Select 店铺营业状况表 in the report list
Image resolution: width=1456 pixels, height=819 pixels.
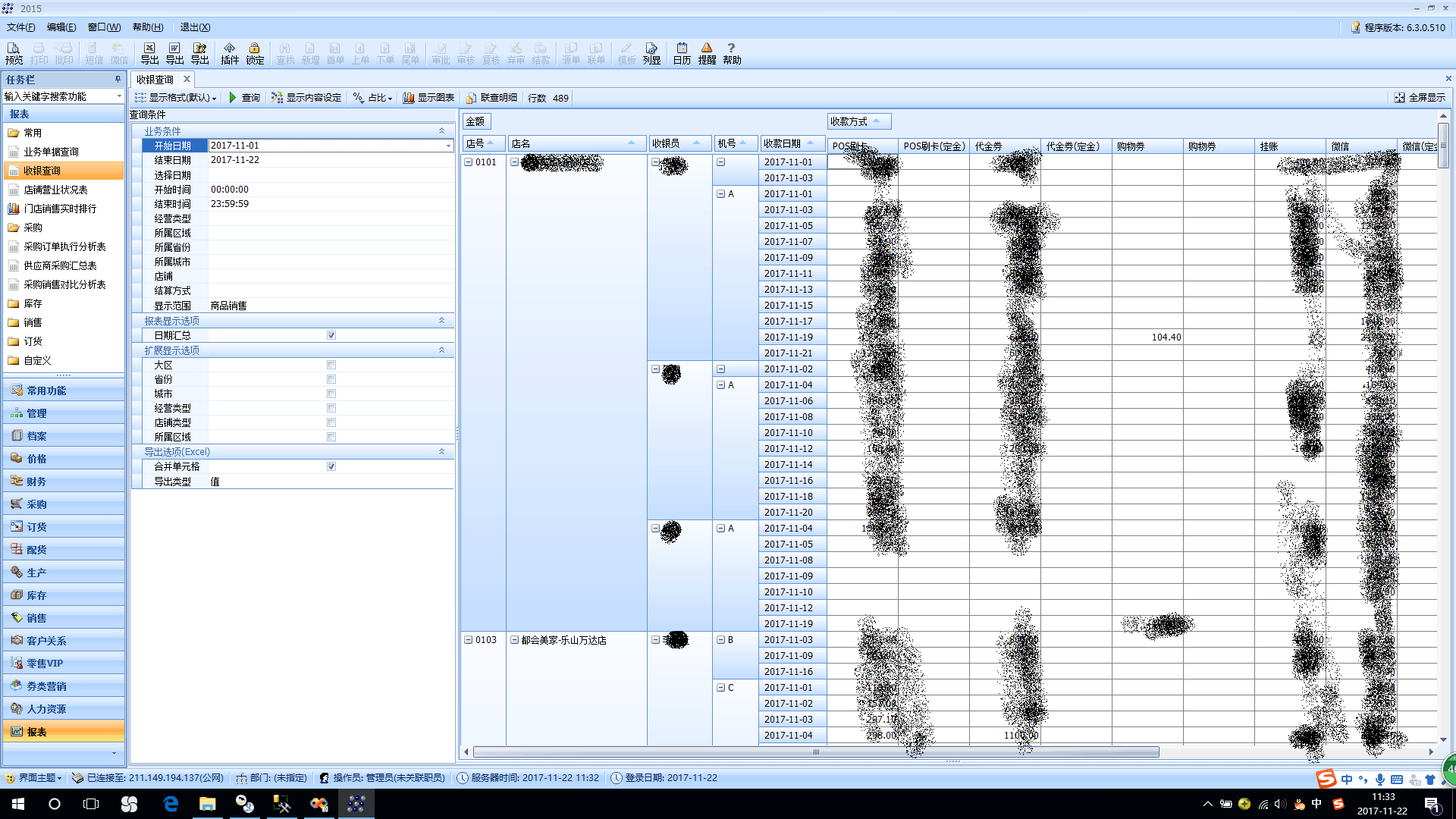point(55,190)
